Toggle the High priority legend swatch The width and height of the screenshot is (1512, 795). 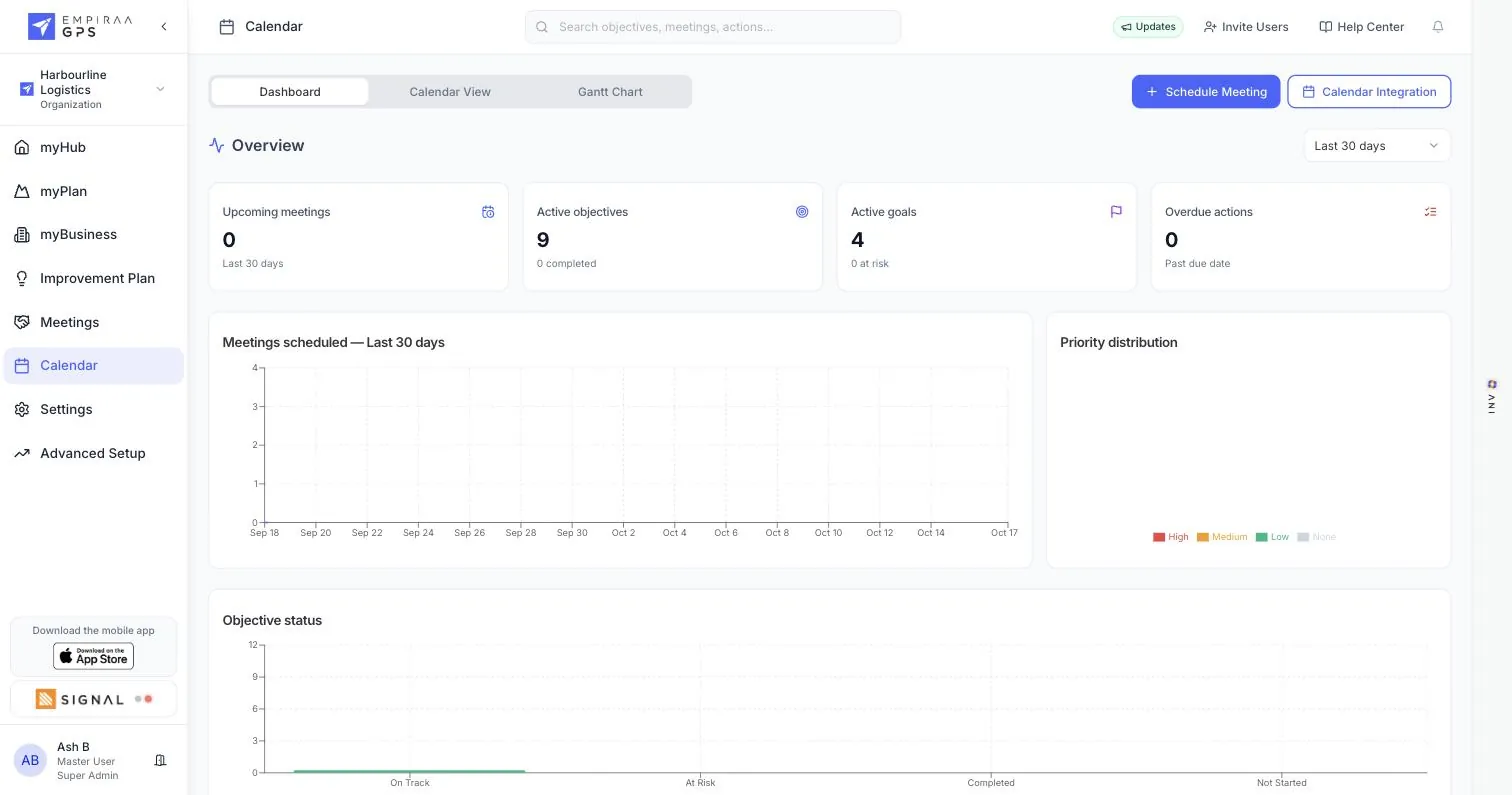click(1159, 537)
